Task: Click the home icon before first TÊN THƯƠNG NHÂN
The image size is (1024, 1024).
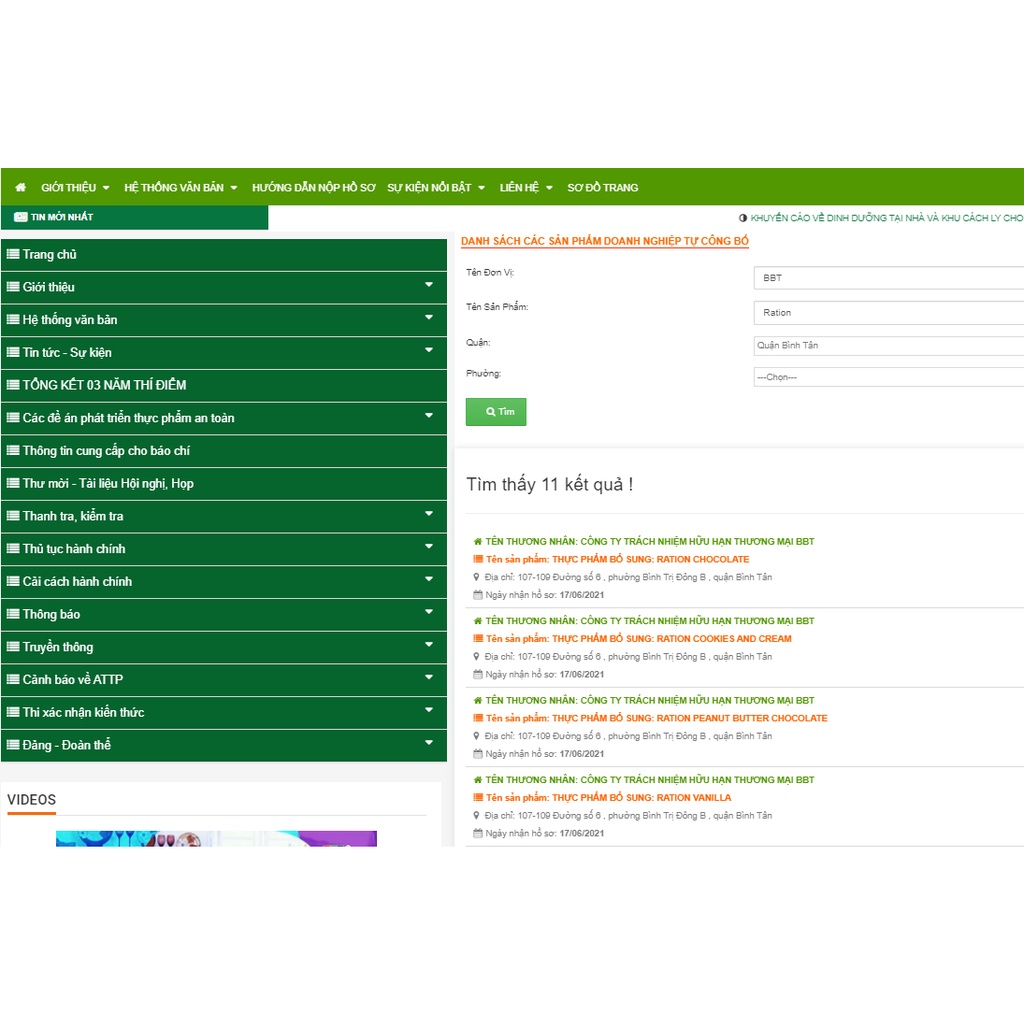Action: tap(478, 542)
